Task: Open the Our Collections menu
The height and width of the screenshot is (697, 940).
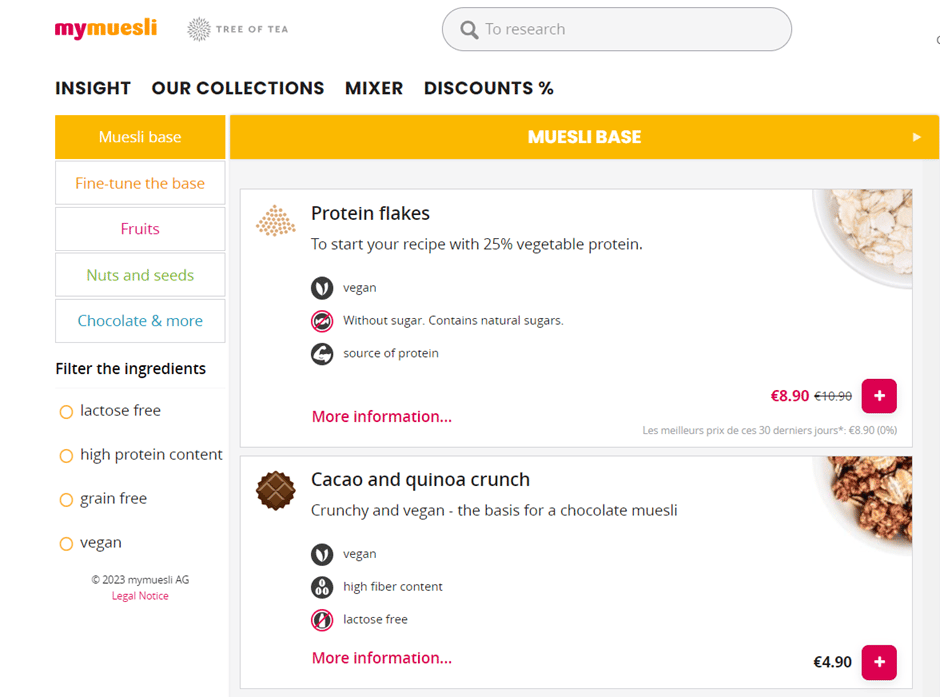Action: (x=238, y=88)
